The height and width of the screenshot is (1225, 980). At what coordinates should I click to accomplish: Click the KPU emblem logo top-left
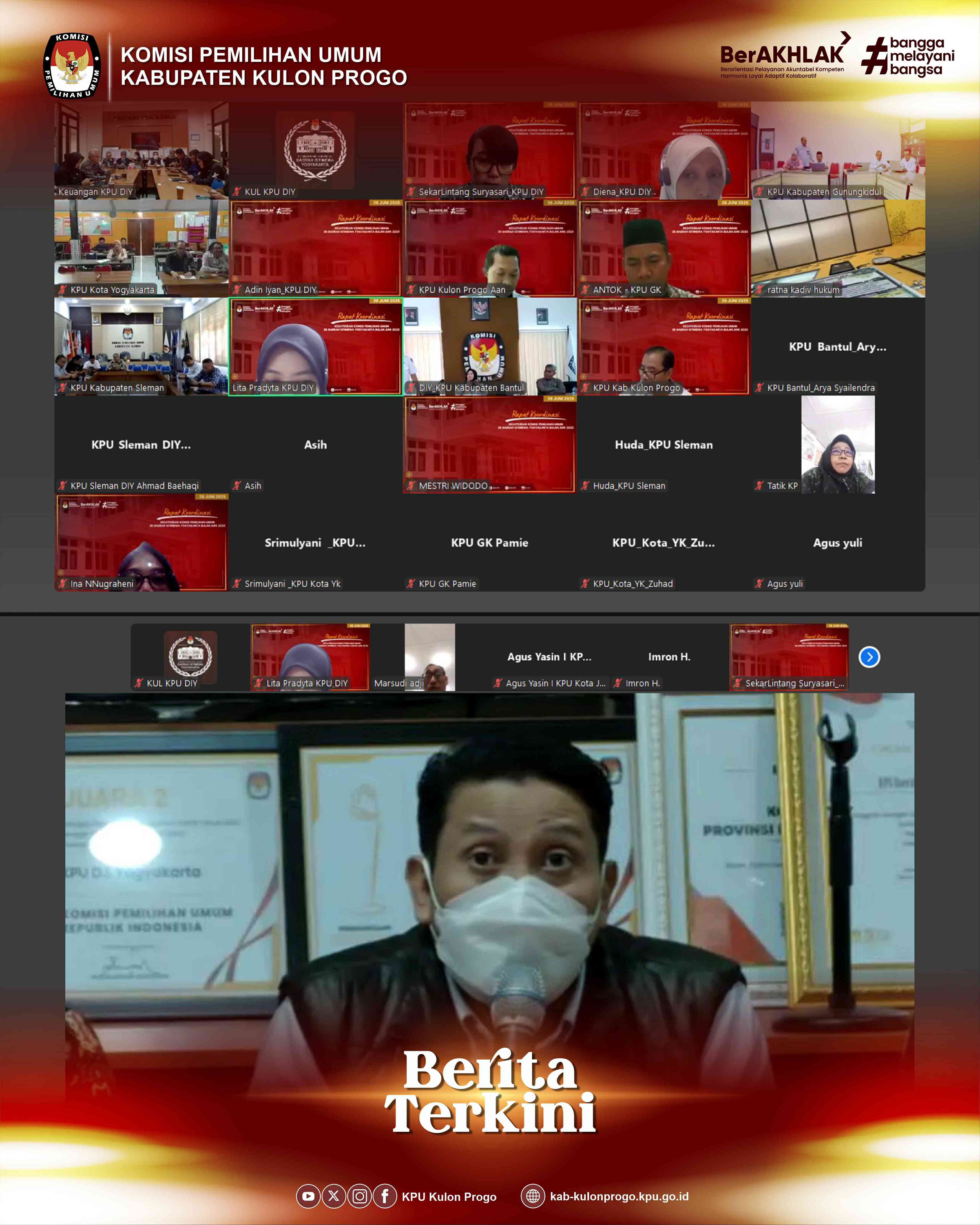tap(72, 65)
